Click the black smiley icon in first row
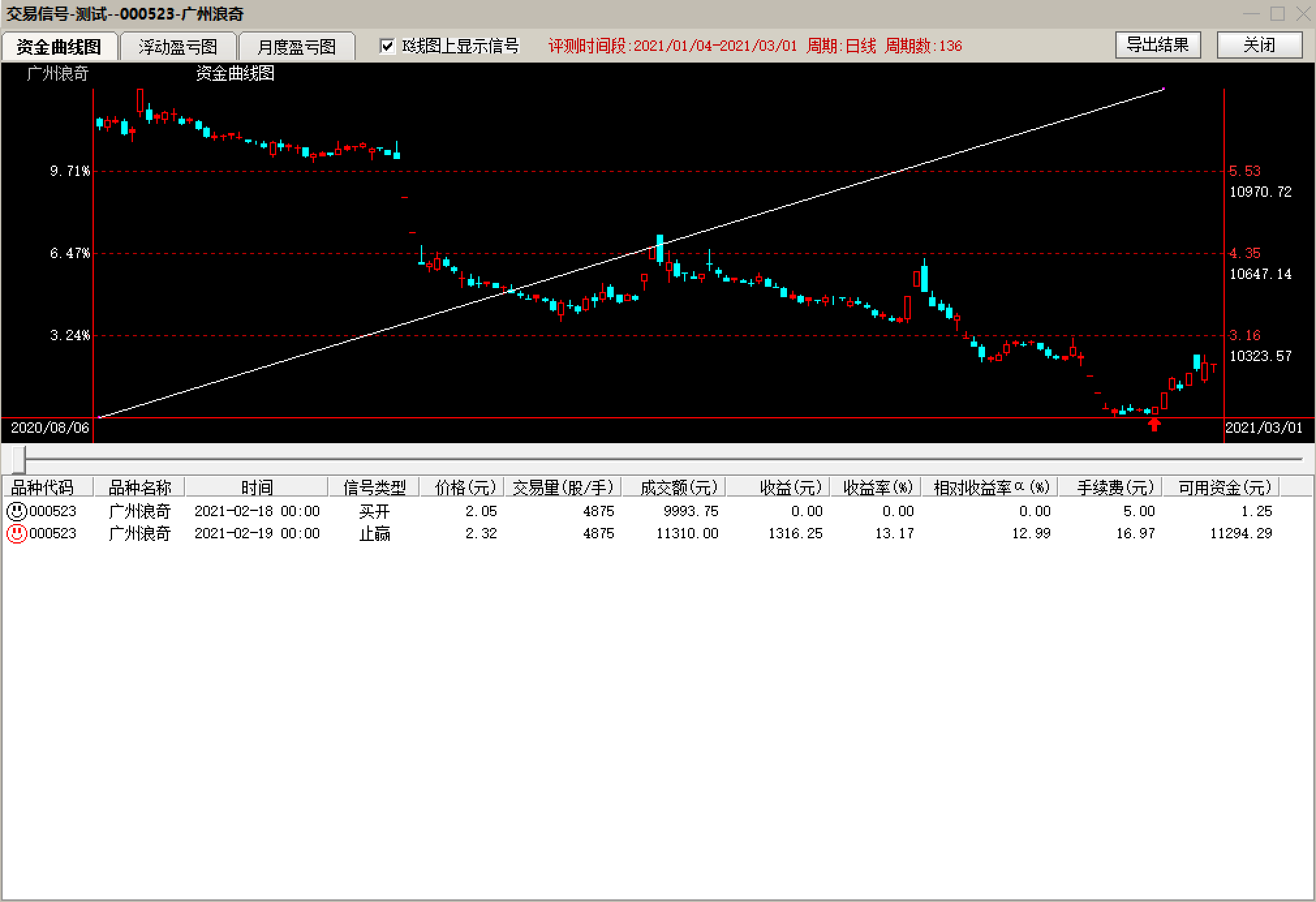This screenshot has height=902, width=1316. pos(16,511)
